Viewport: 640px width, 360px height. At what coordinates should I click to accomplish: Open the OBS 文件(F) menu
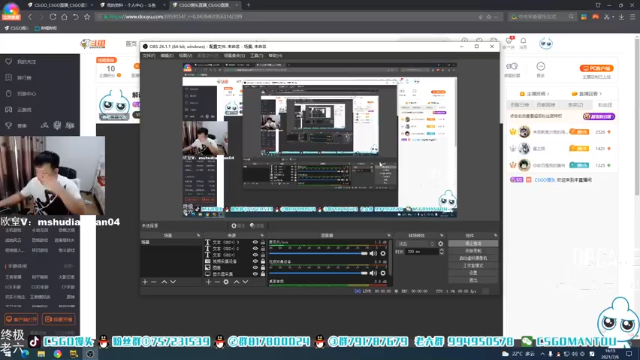(149, 56)
